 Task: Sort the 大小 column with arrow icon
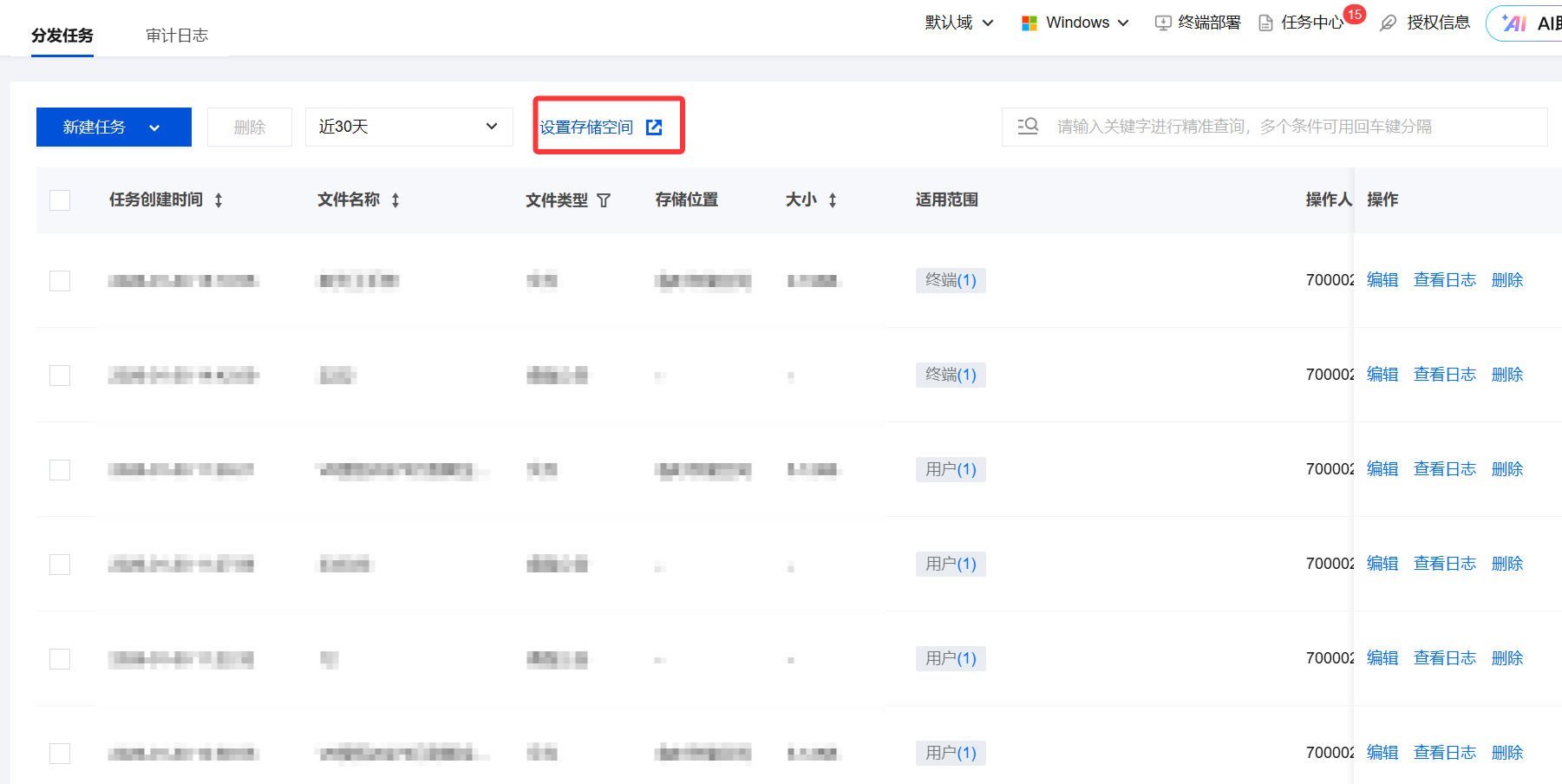[x=833, y=200]
